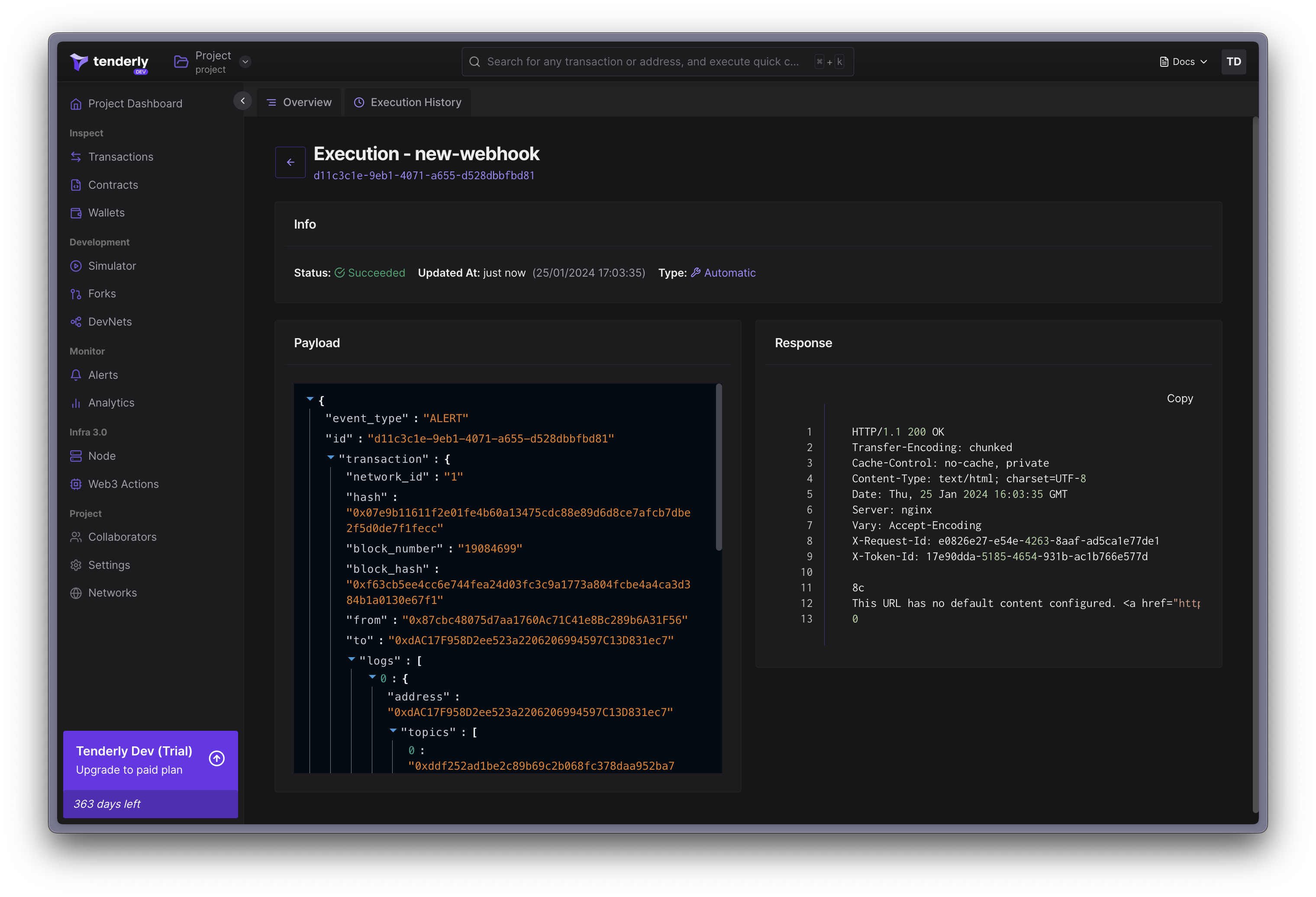The image size is (1316, 897).
Task: Click the "network_id" value
Action: (454, 477)
